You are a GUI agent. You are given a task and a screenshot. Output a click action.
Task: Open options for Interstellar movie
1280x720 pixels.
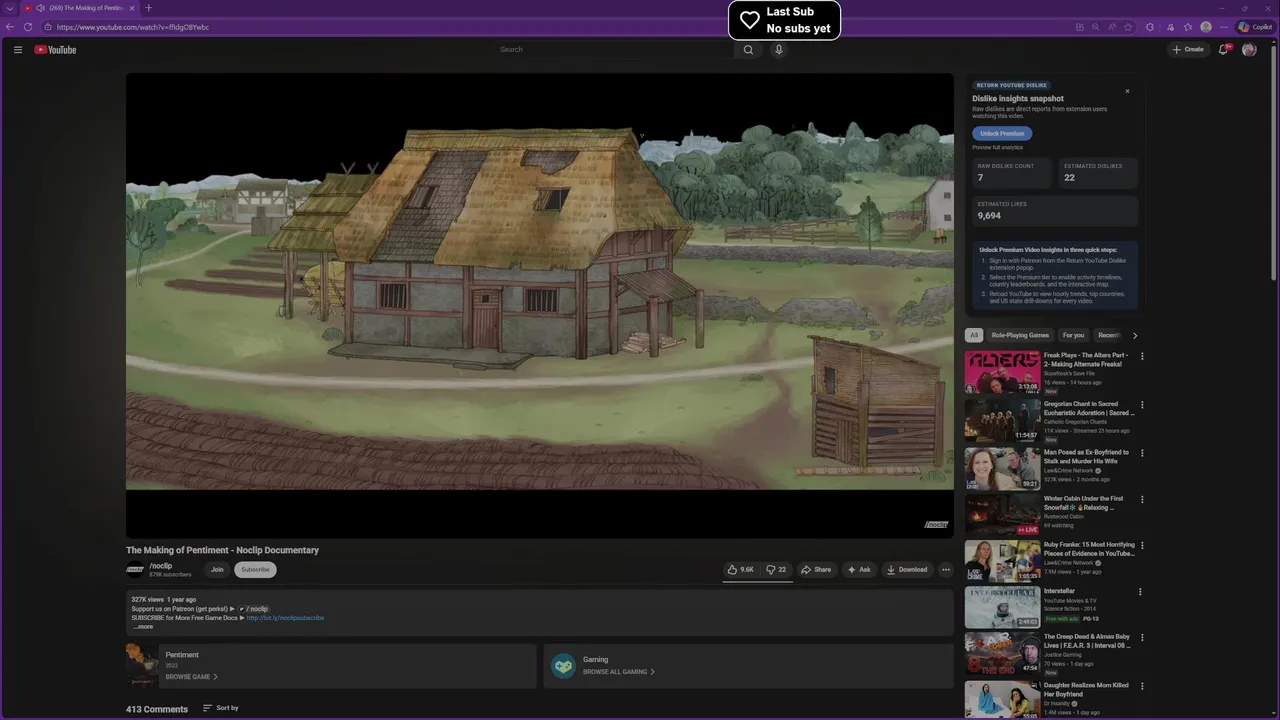1142,592
